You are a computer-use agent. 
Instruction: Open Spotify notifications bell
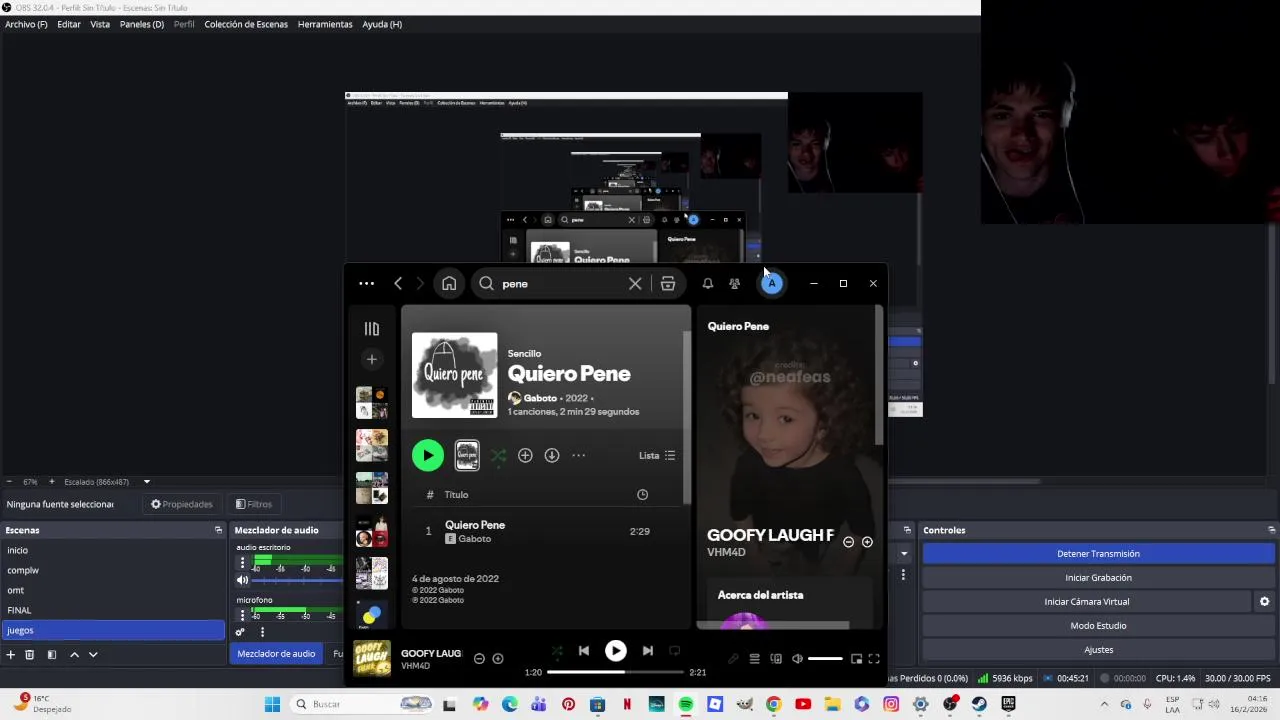(707, 284)
